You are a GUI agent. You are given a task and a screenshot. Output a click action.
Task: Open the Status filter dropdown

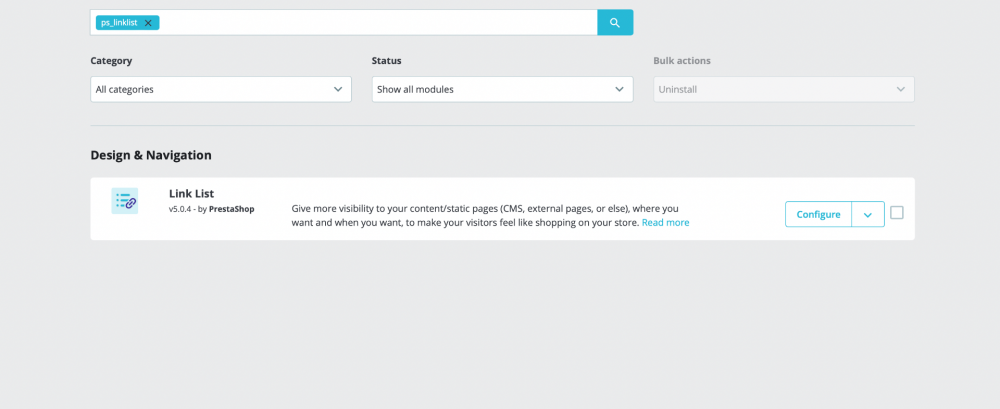[x=502, y=89]
